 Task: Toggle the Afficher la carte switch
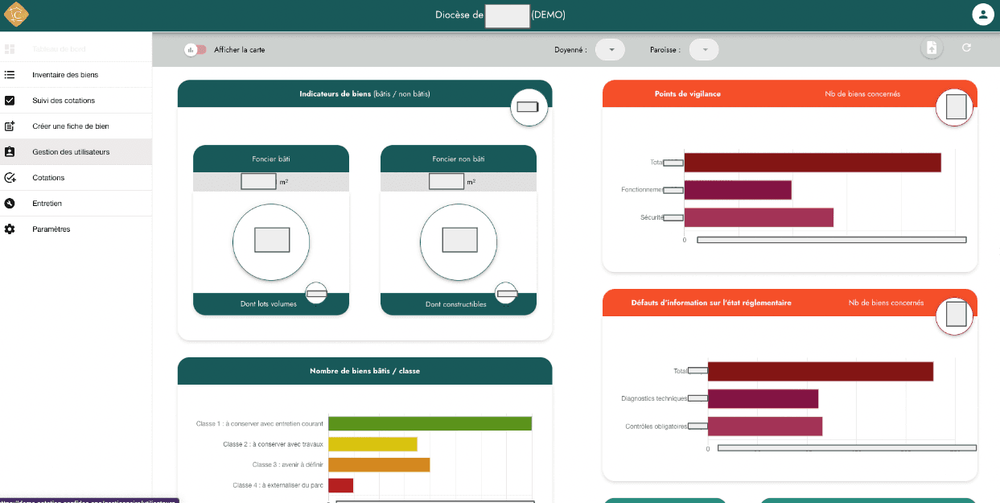click(195, 50)
